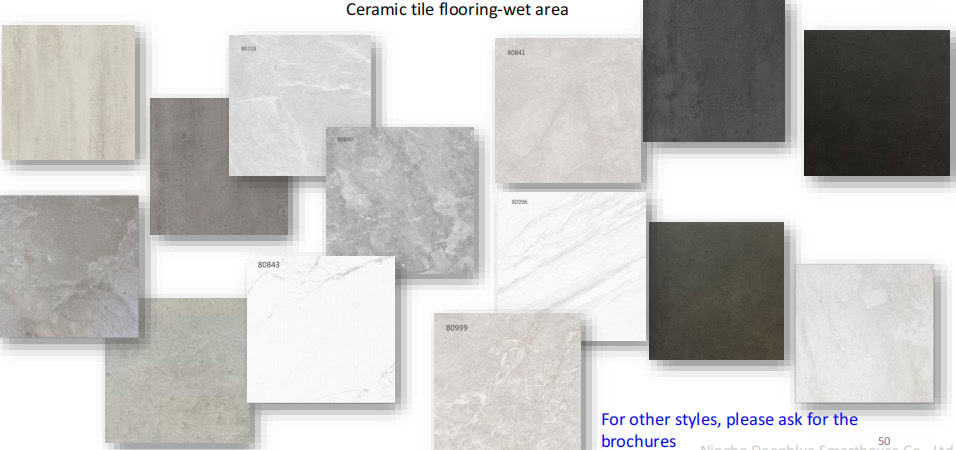Click the blue 'For other styles' brochure text
956x450 pixels.
[728, 429]
